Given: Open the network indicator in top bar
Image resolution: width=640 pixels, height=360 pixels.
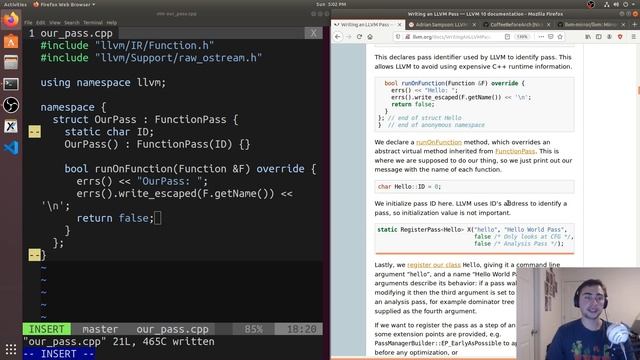Looking at the screenshot, I should tap(607, 4).
